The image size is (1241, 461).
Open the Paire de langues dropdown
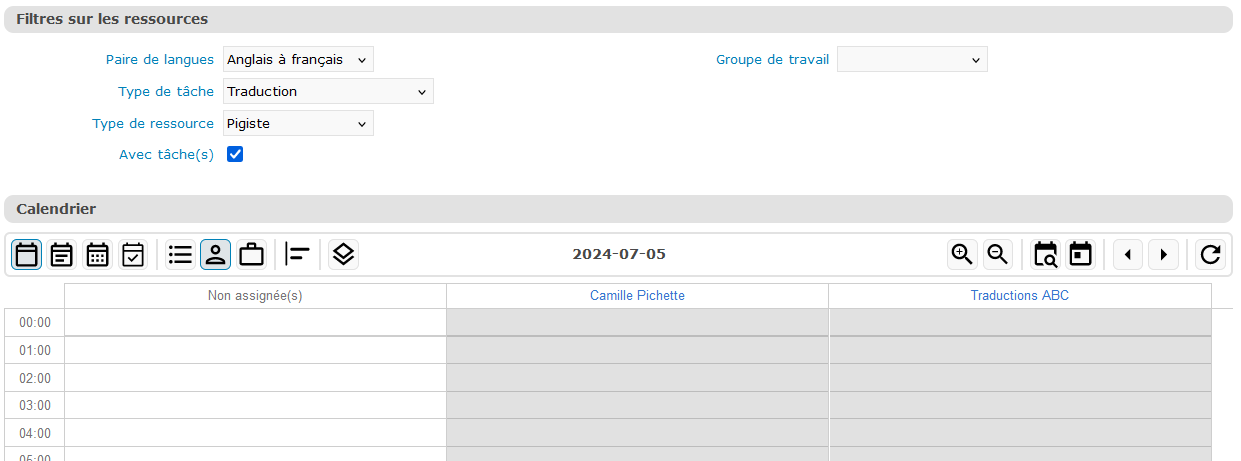(298, 60)
